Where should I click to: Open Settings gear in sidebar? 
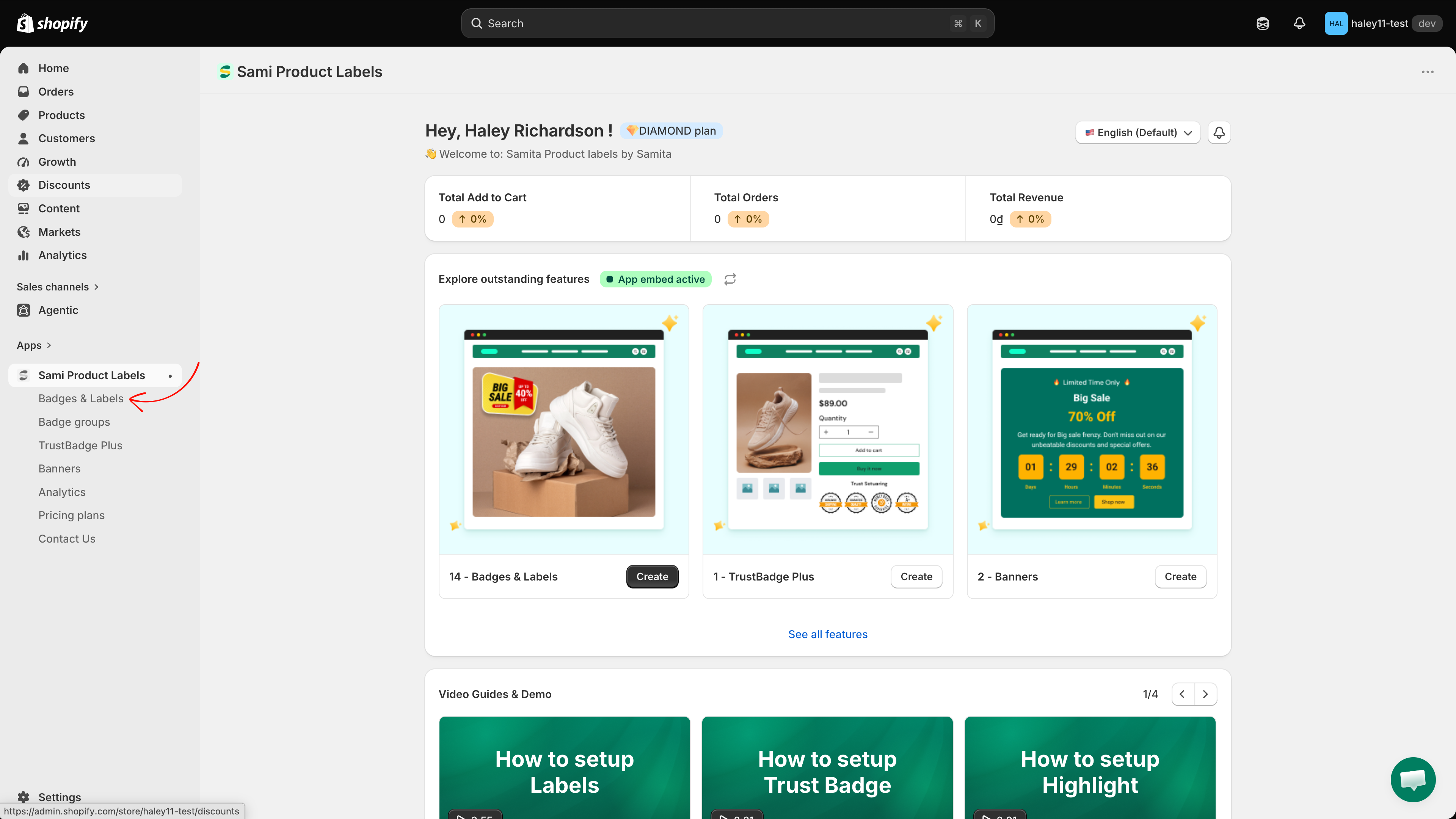click(x=23, y=797)
